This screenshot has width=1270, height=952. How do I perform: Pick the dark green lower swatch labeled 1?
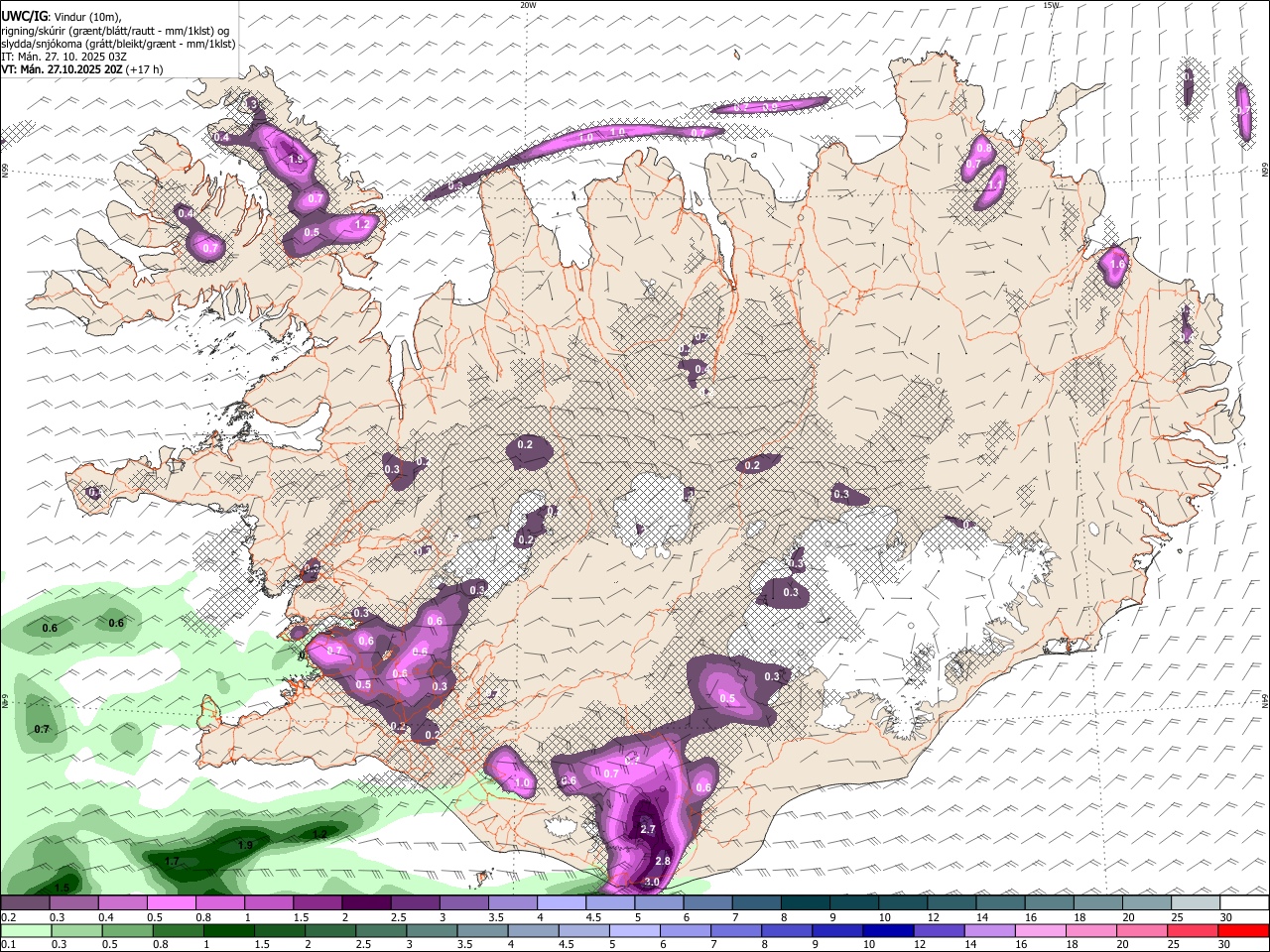click(x=228, y=930)
